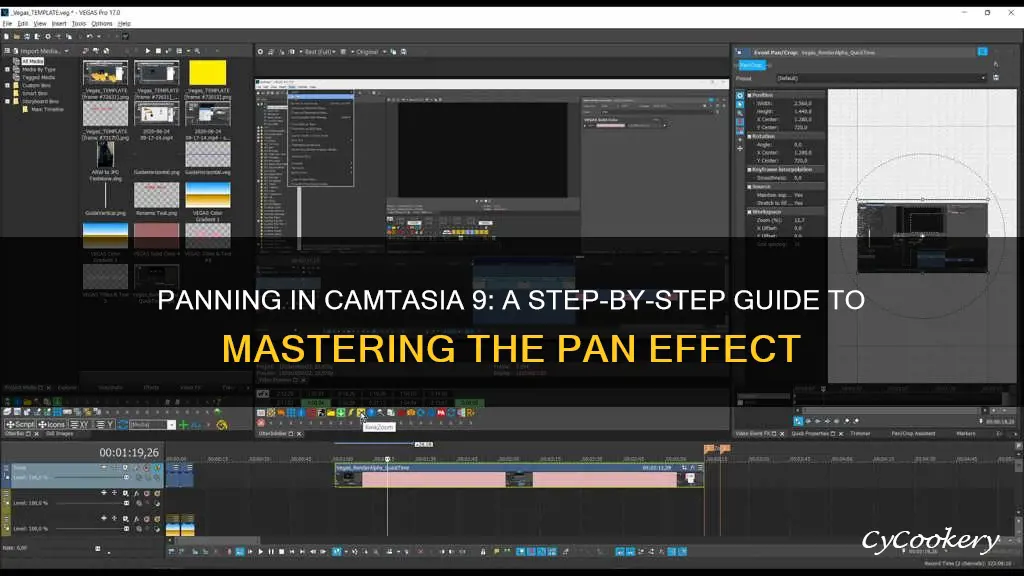Click Event Pan/Crop icon on Vegas_RenderAlpha event
The image size is (1024, 576).
[684, 468]
